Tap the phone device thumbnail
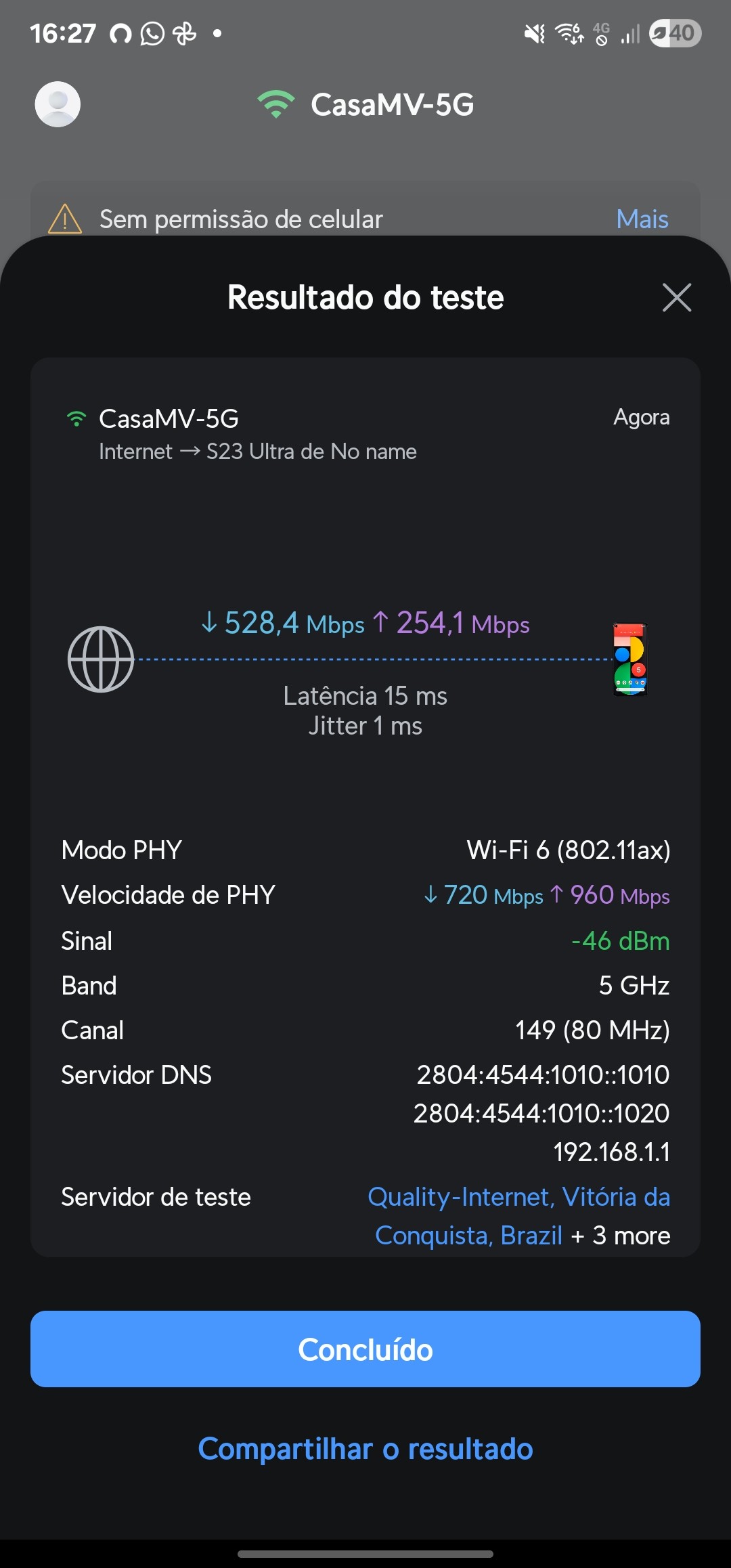Screen dimensions: 731x1568 [630, 659]
